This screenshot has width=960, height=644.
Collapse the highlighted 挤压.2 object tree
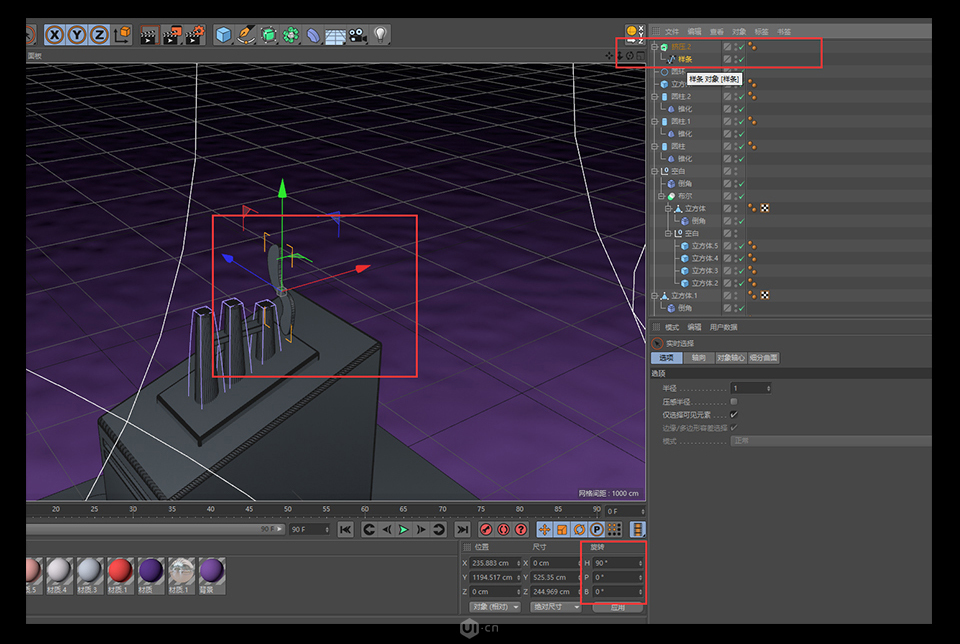coord(656,46)
